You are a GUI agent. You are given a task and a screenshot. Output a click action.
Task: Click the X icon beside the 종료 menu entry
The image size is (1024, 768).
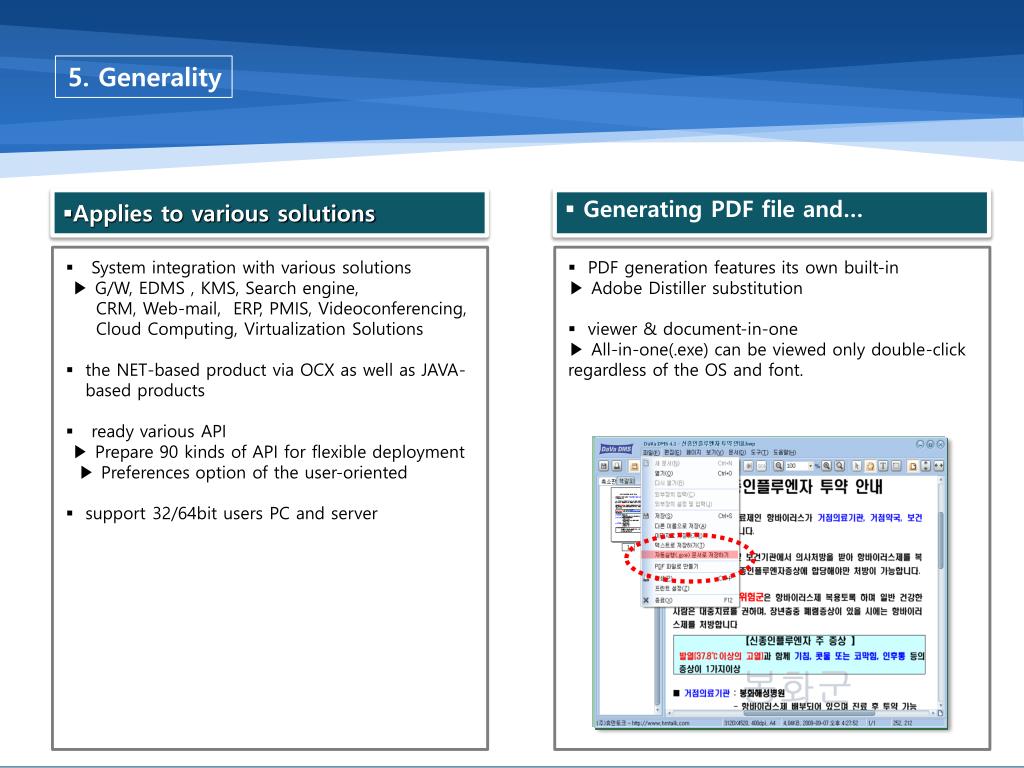(x=646, y=600)
